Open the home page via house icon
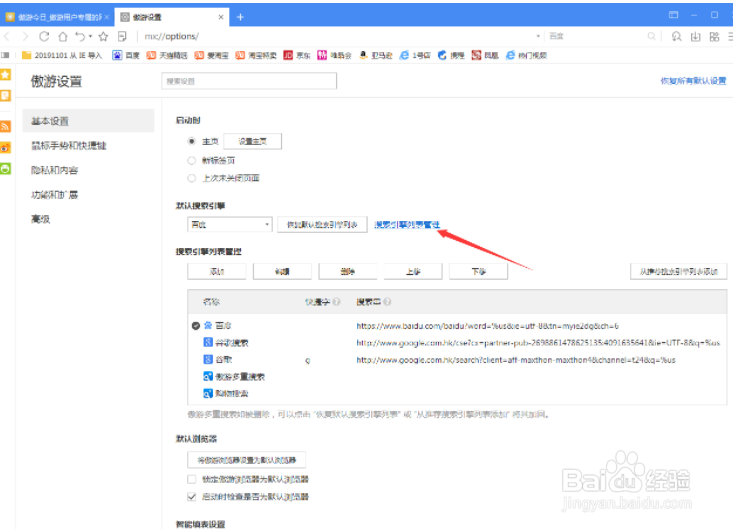The image size is (733, 529). pos(63,36)
